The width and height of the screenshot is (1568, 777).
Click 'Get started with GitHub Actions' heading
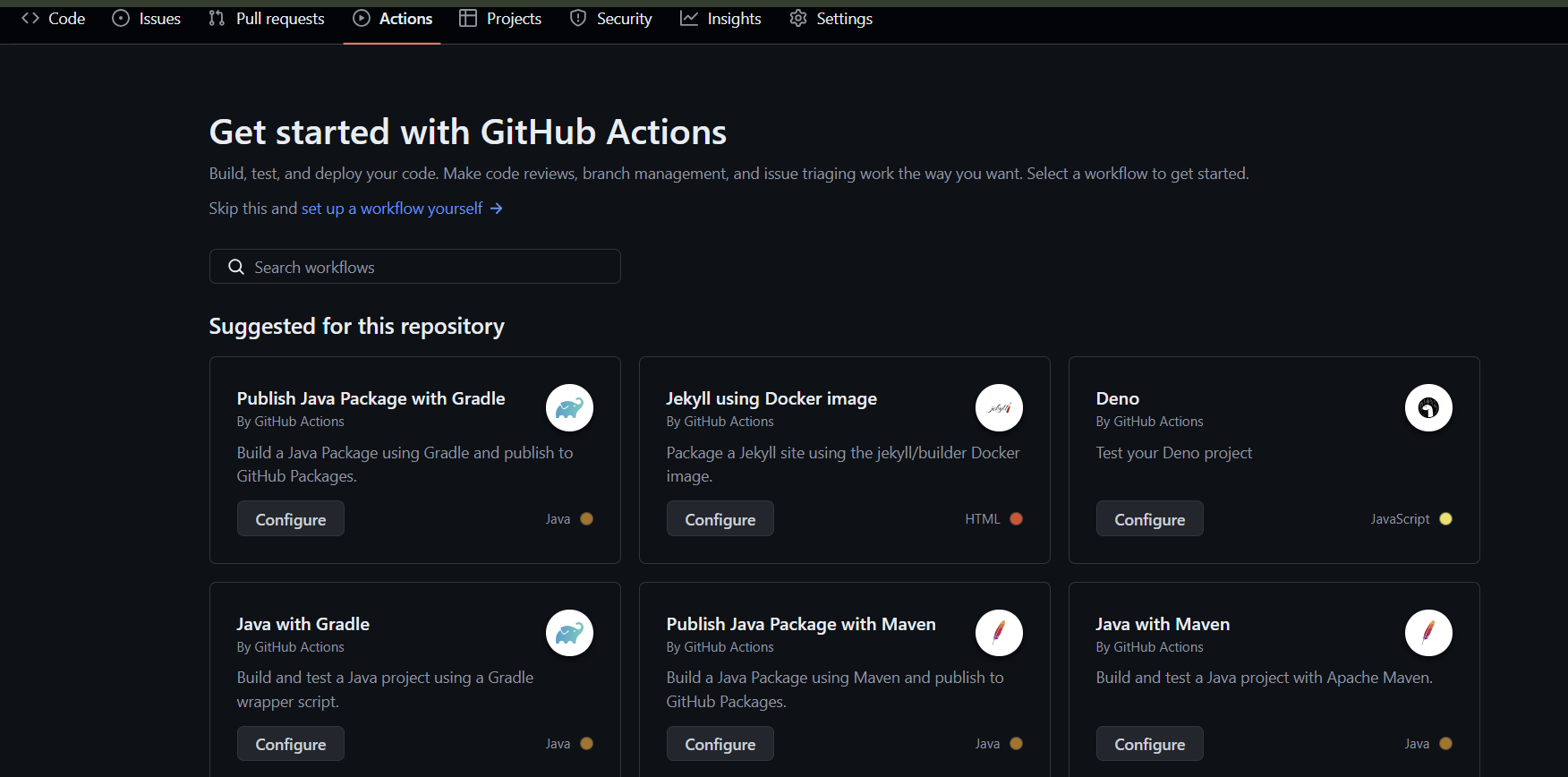click(468, 132)
